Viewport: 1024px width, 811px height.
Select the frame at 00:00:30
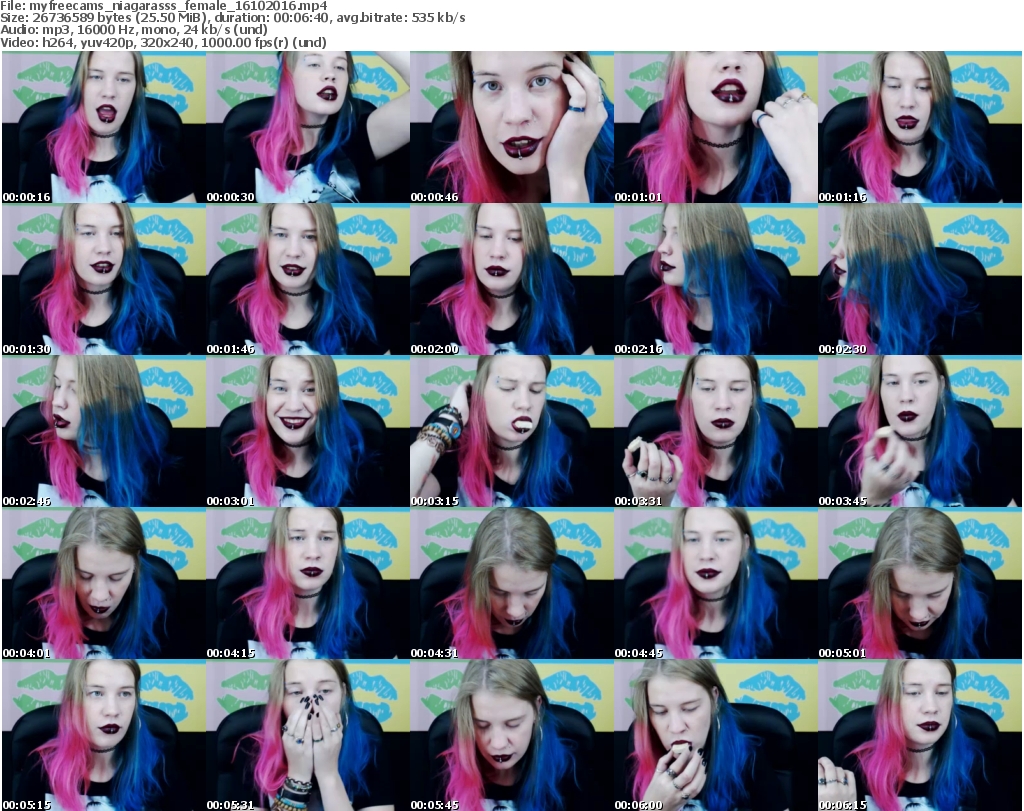[x=307, y=127]
